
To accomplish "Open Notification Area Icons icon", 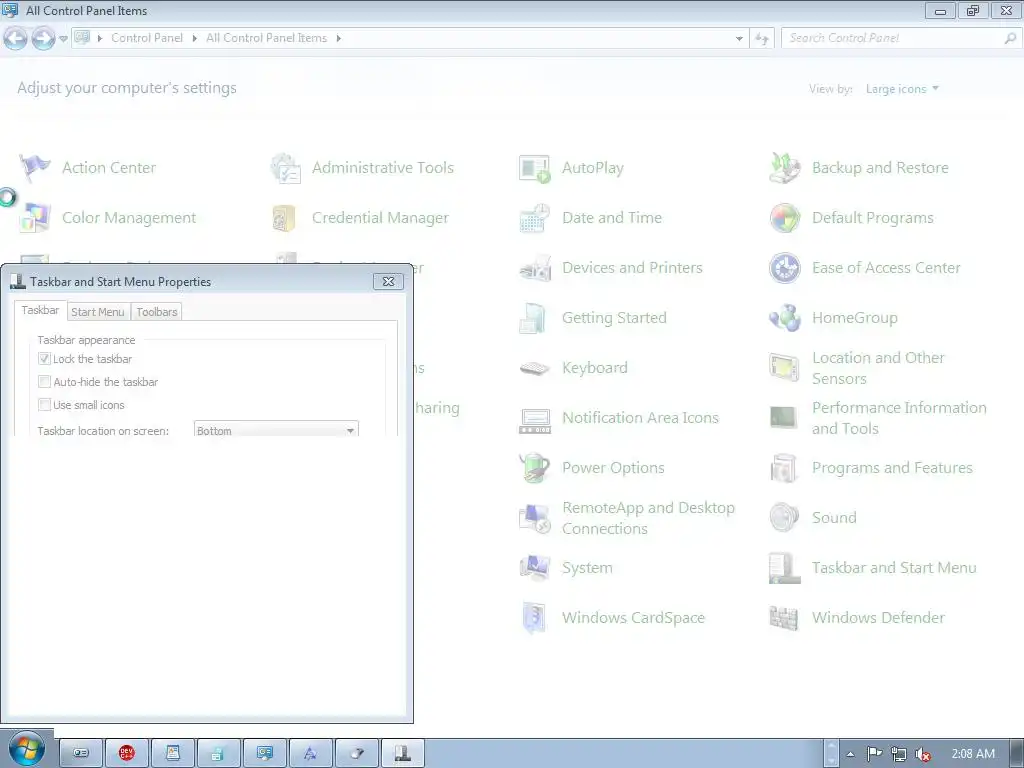I will click(x=535, y=419).
